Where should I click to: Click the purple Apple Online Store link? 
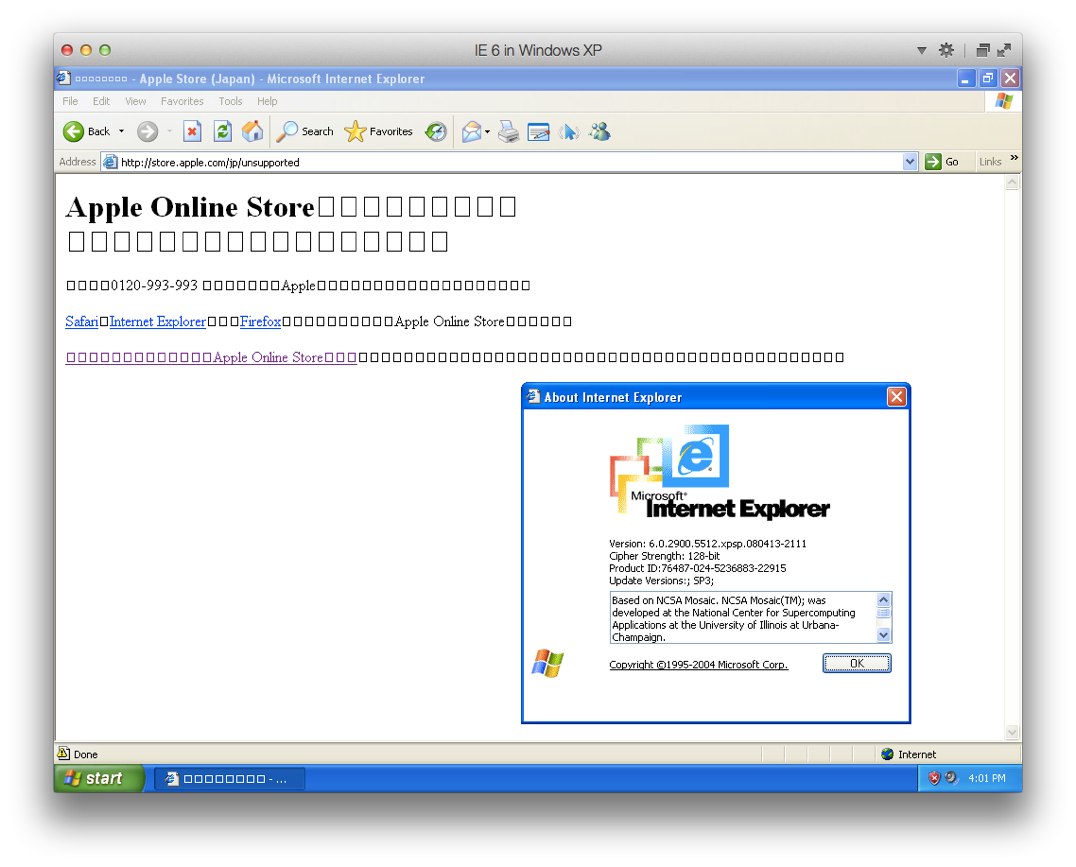[211, 357]
